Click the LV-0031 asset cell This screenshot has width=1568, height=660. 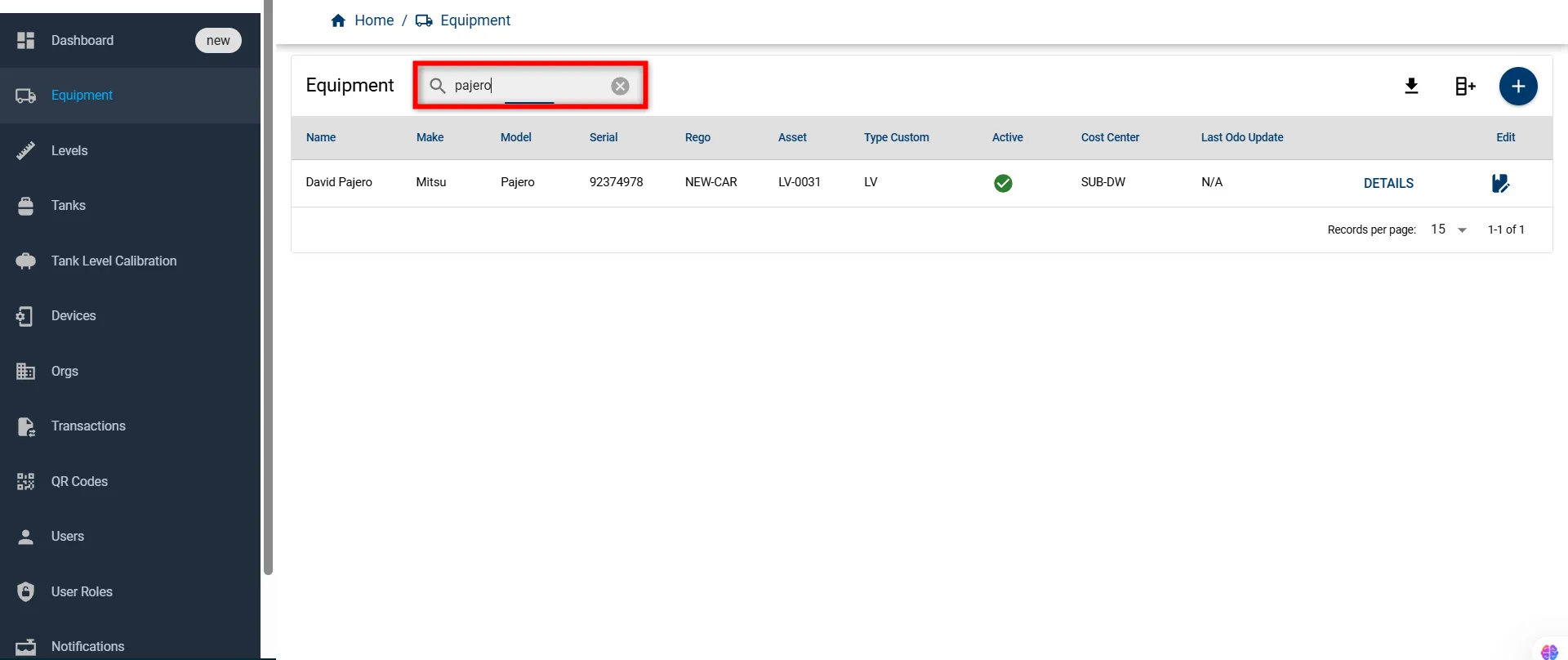(x=800, y=182)
